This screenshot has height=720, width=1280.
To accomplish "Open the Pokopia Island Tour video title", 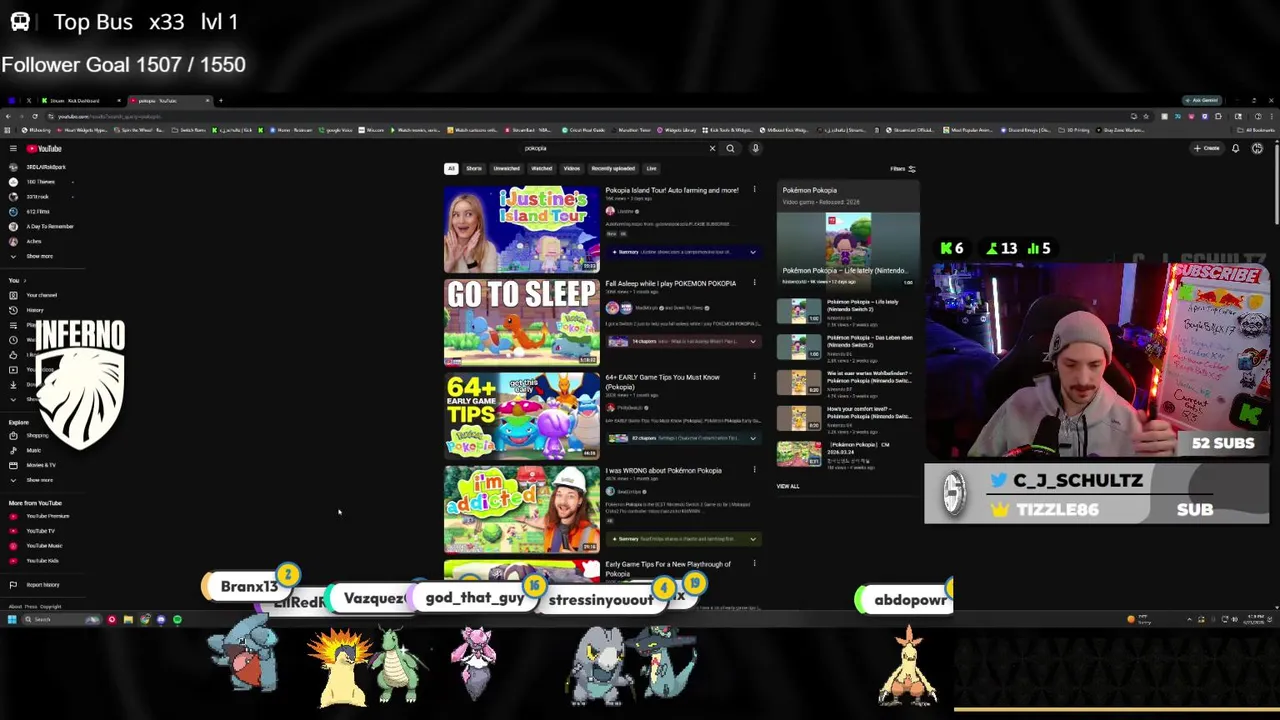I will coord(672,190).
